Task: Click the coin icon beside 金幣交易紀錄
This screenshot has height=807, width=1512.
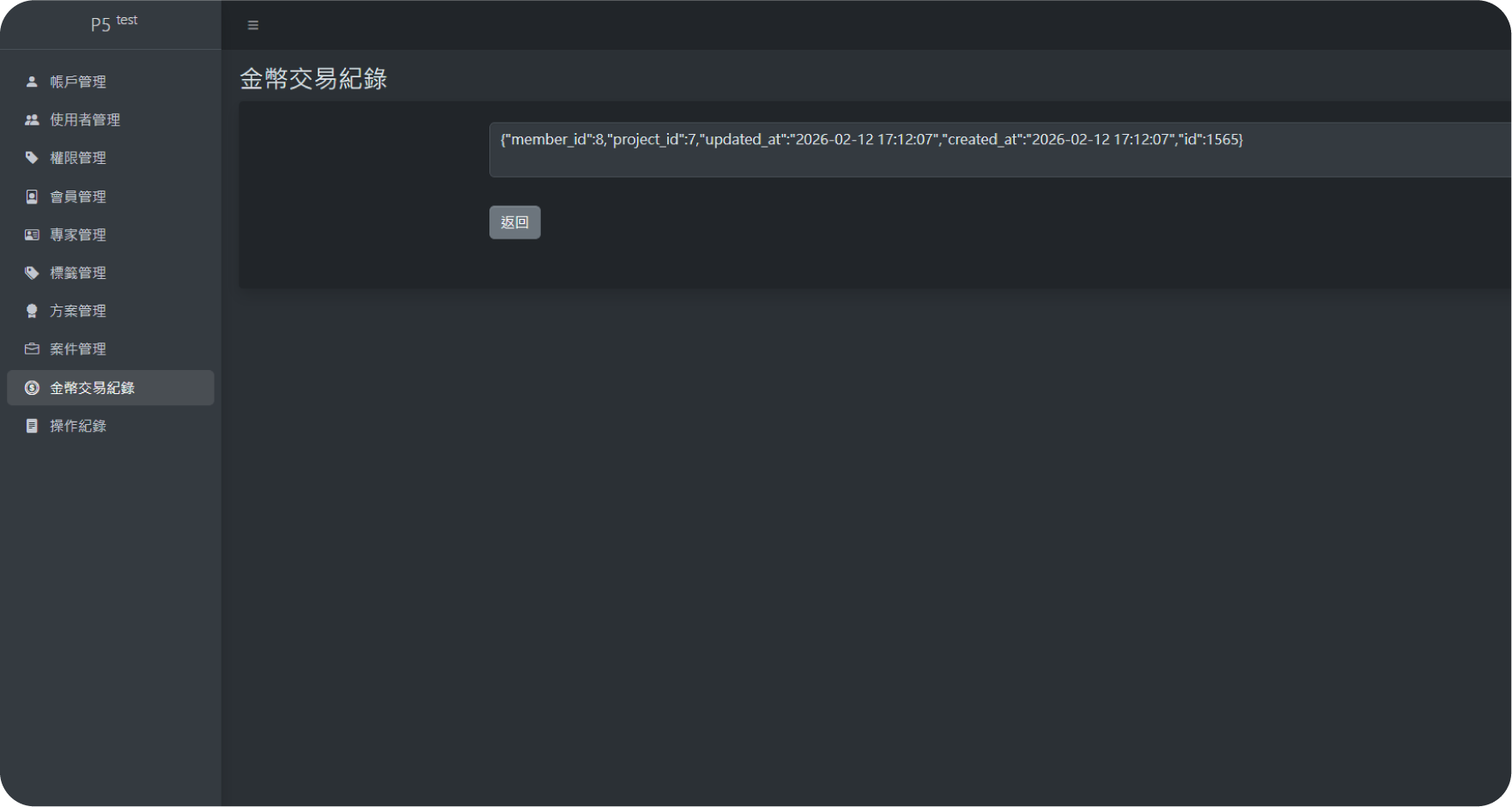Action: [32, 388]
